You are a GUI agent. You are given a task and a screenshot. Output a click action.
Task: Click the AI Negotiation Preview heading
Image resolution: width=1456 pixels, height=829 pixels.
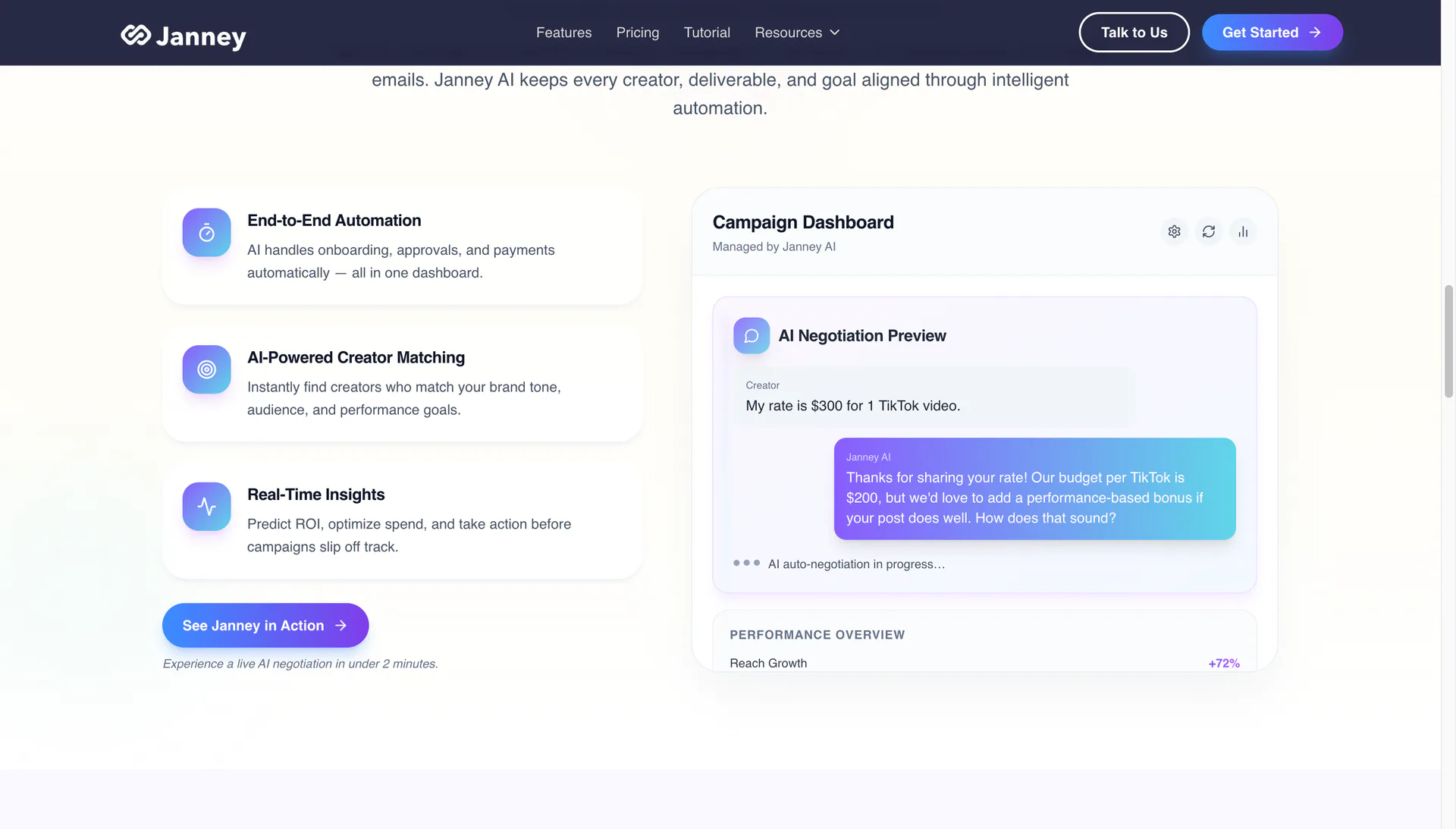(862, 336)
